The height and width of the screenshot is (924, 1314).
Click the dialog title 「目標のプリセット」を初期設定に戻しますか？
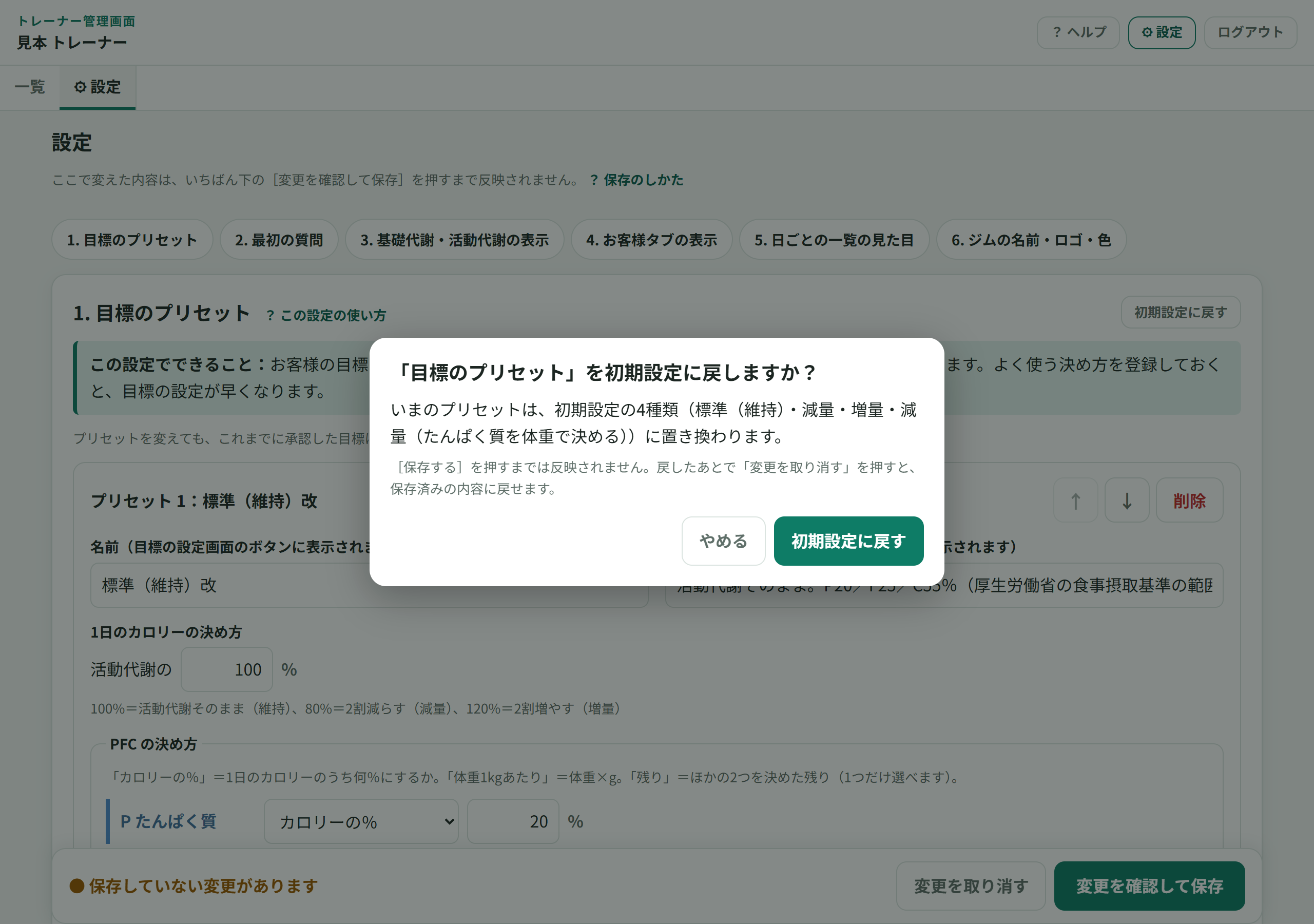click(604, 373)
